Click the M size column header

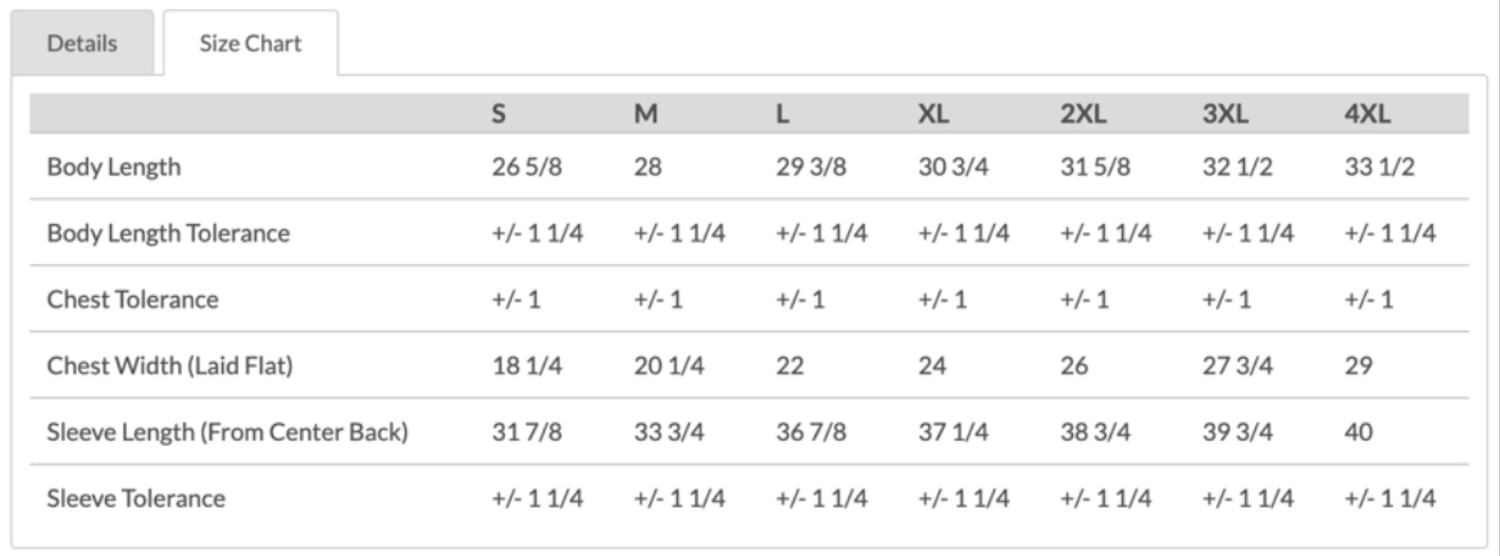pyautogui.click(x=646, y=114)
